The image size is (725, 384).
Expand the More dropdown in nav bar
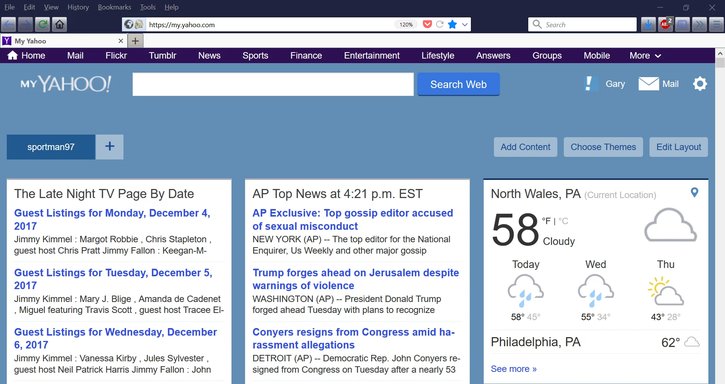645,56
